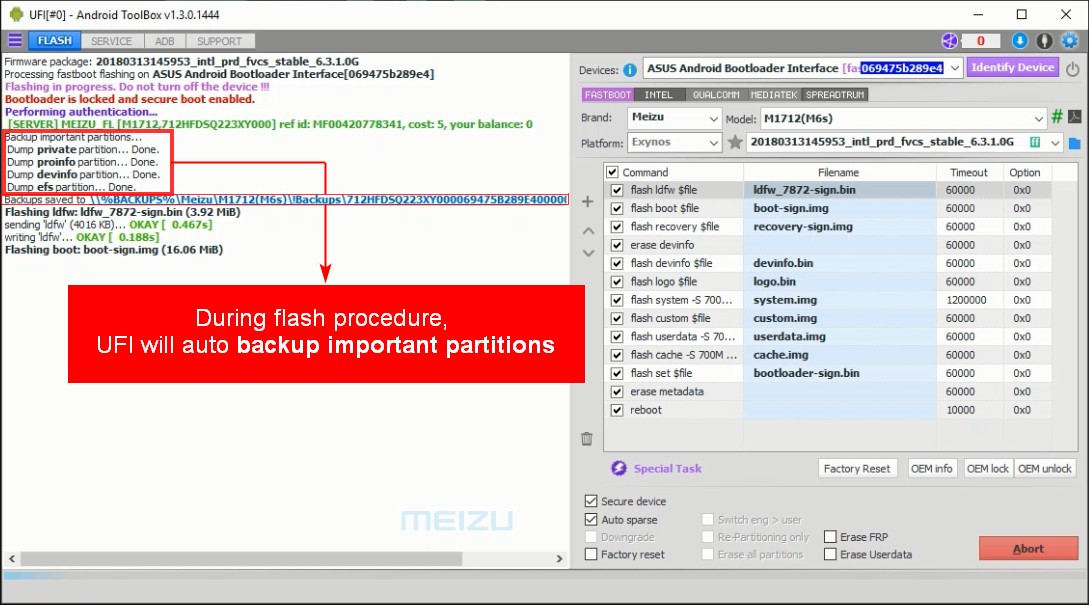This screenshot has height=605, width=1089.
Task: Select the QUALCOMM mode tab
Action: (x=716, y=94)
